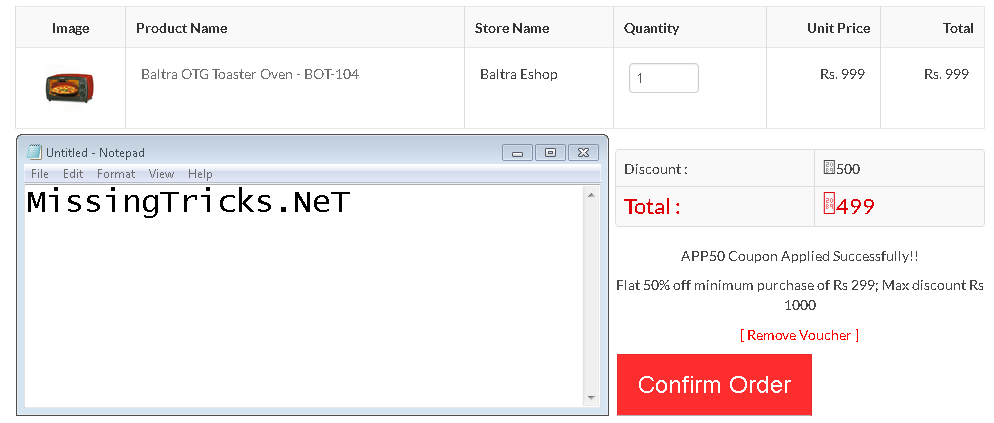994x423 pixels.
Task: Click the MissingTricks.NeT text in Notepad
Action: click(188, 202)
